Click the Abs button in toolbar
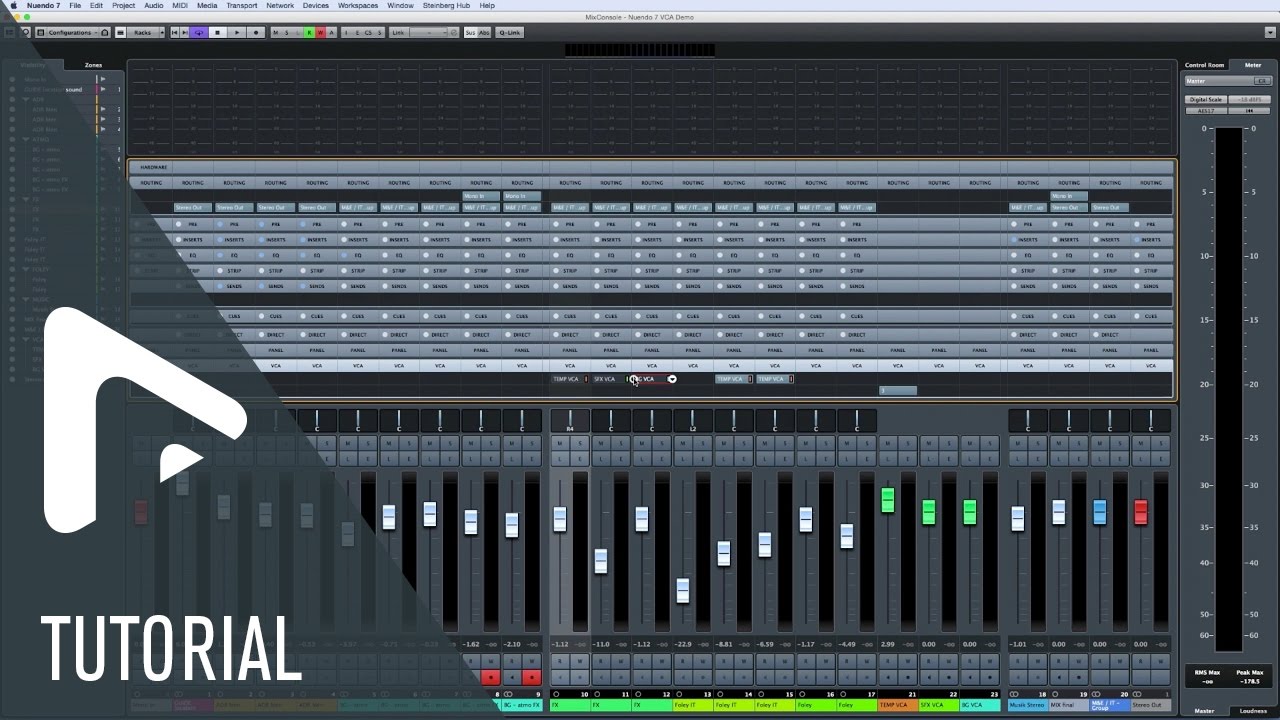Image resolution: width=1280 pixels, height=720 pixels. [x=485, y=33]
